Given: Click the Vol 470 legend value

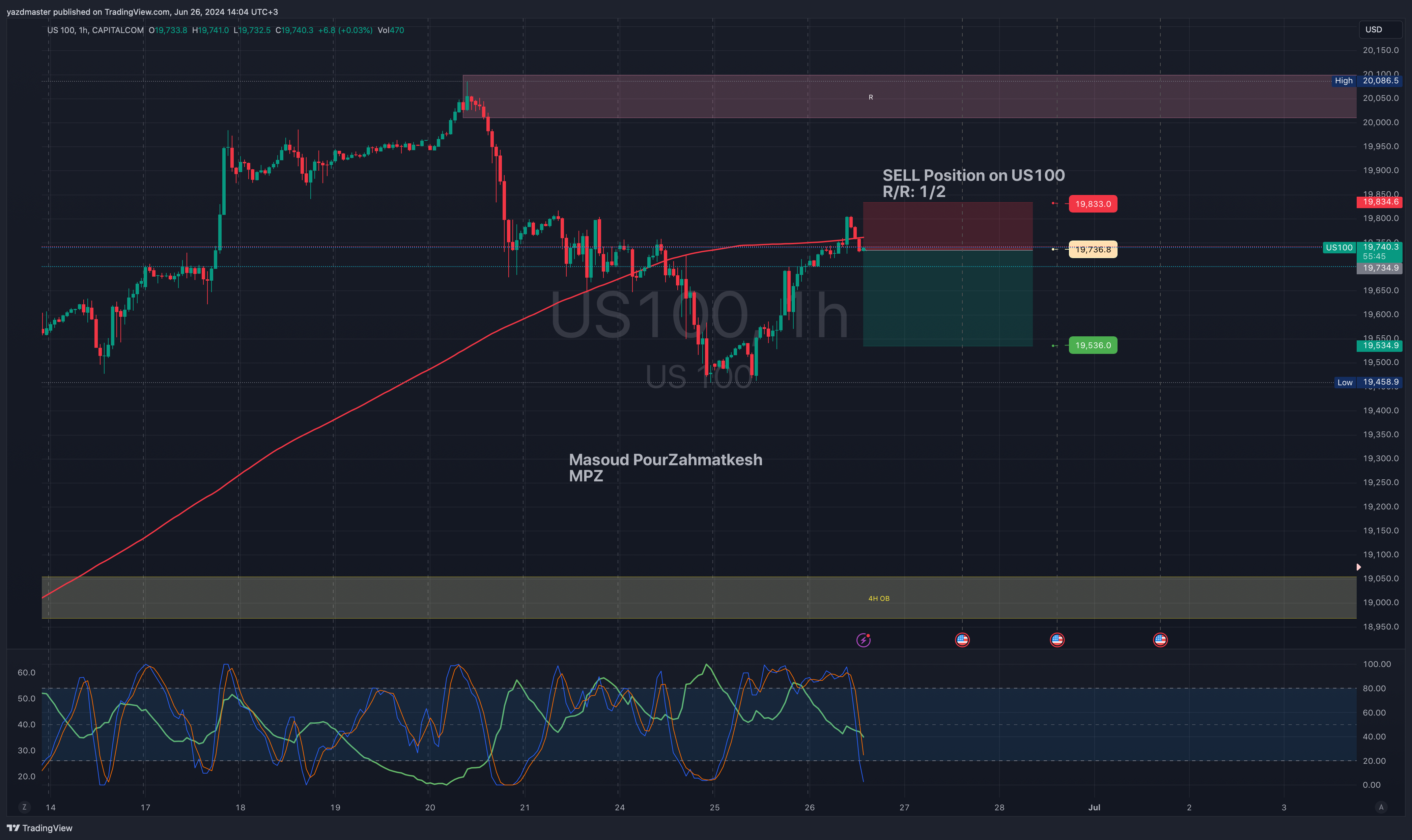Looking at the screenshot, I should (391, 30).
